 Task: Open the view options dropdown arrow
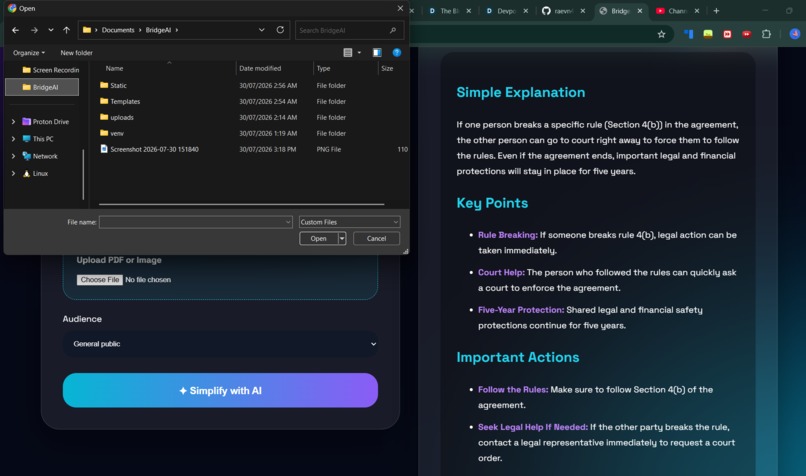point(359,52)
